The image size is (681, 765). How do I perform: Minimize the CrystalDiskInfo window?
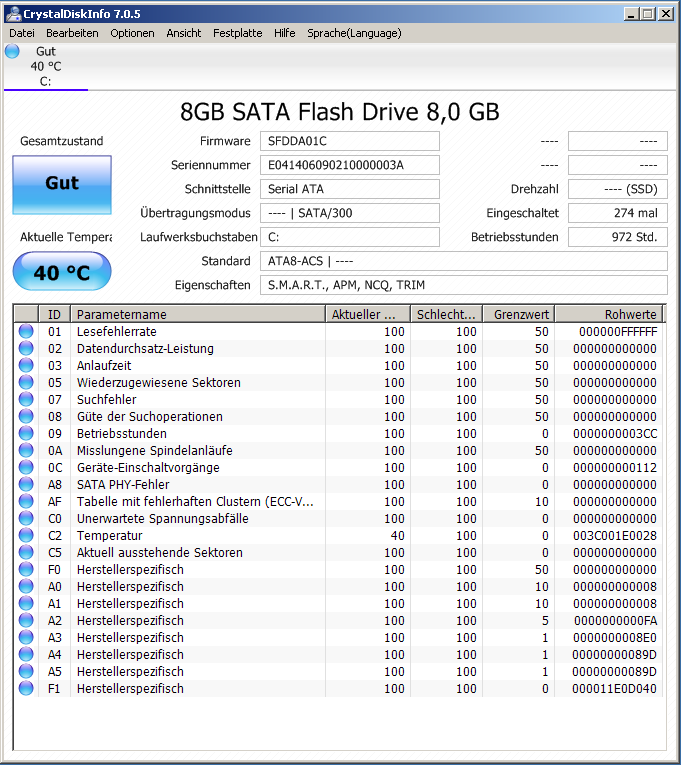point(631,14)
